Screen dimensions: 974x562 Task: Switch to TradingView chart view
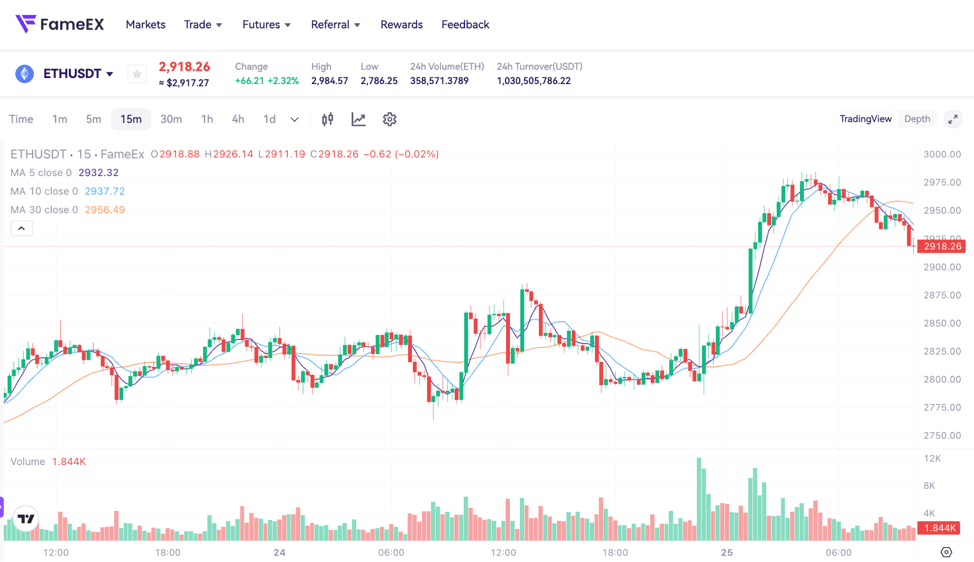[865, 119]
